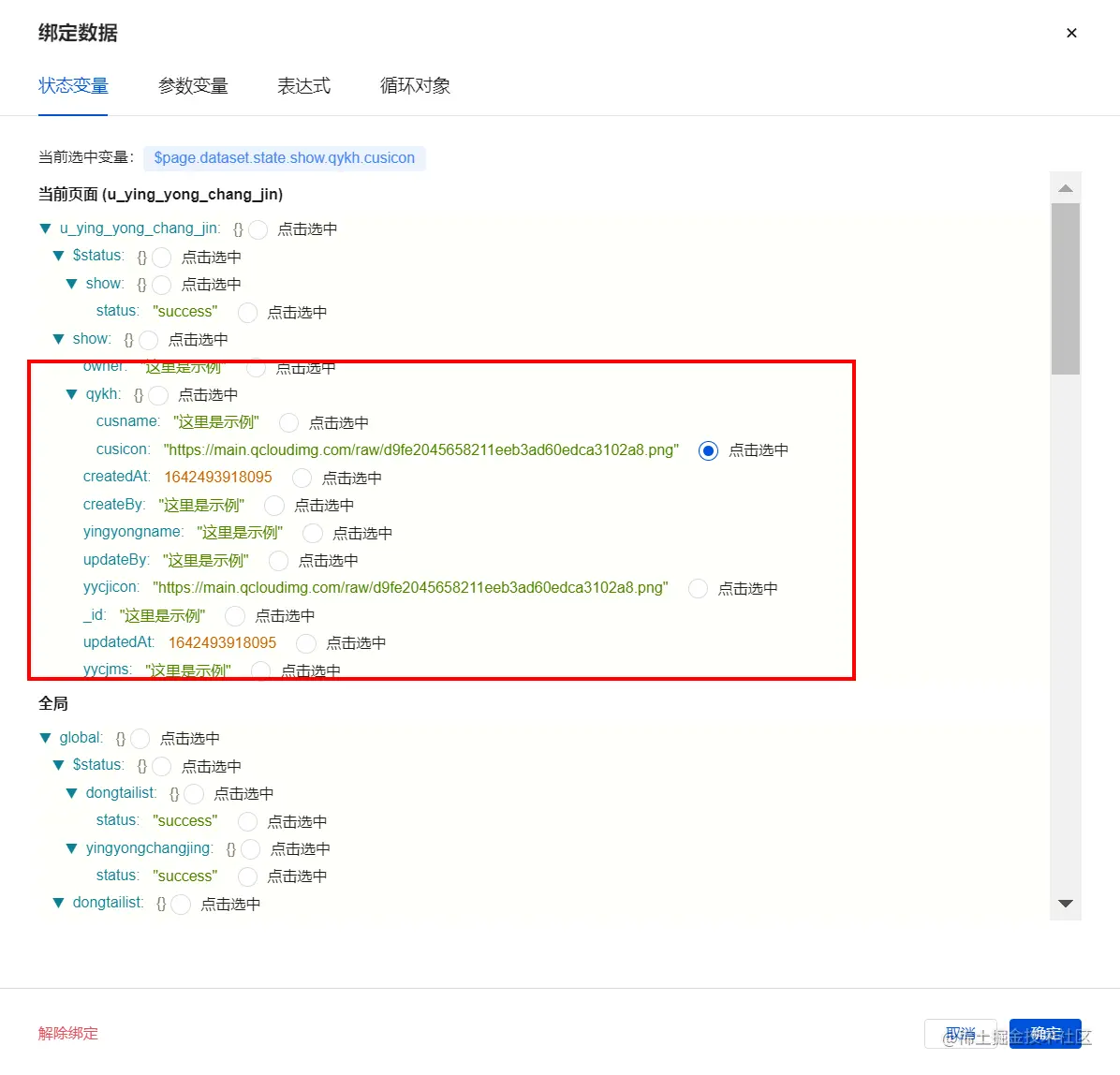Open the 参数变量 tab
This screenshot has width=1120, height=1075.
coord(193,86)
